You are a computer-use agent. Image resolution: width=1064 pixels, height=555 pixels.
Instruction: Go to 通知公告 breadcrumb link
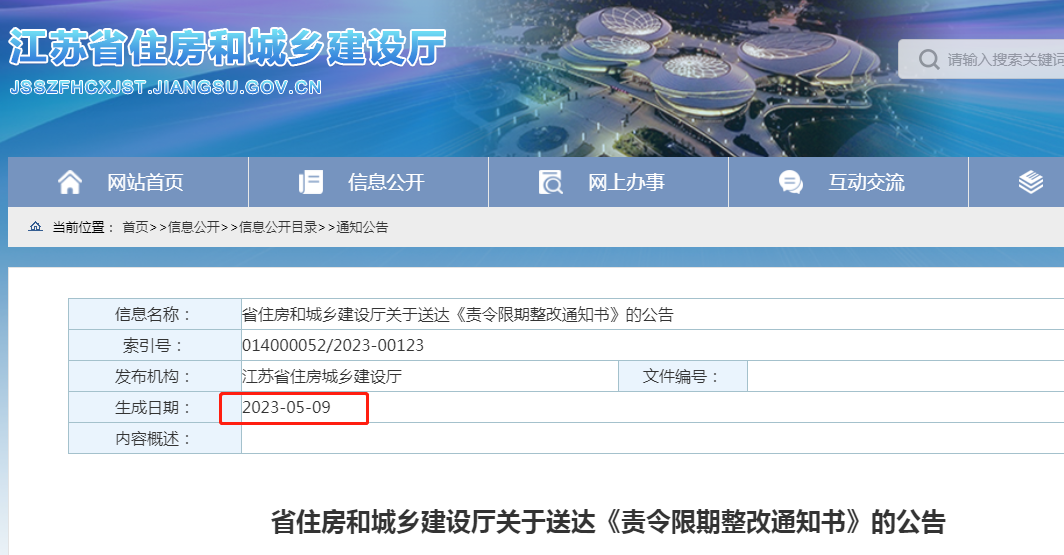pos(362,227)
